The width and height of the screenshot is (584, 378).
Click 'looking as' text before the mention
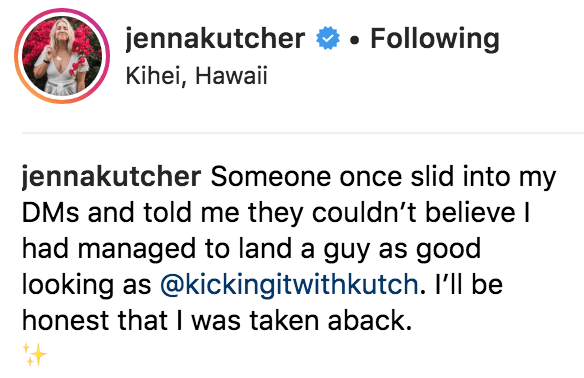click(x=86, y=285)
